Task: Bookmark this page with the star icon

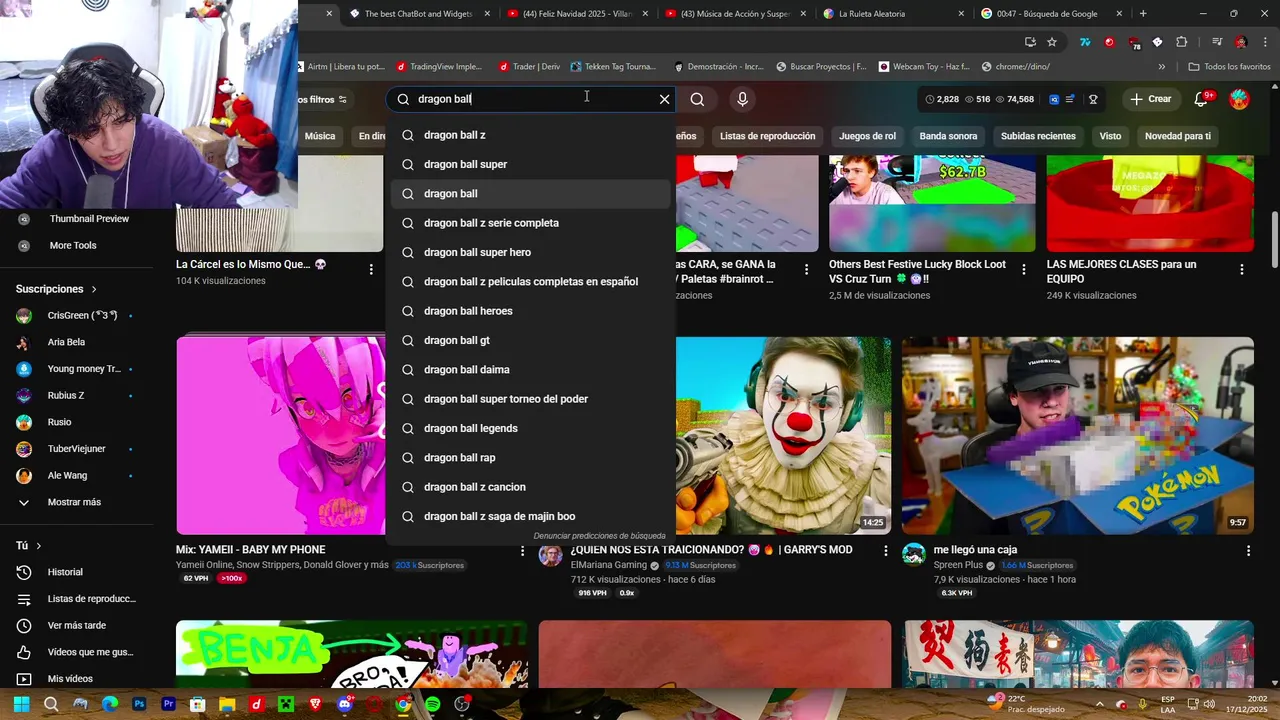Action: (x=1052, y=42)
